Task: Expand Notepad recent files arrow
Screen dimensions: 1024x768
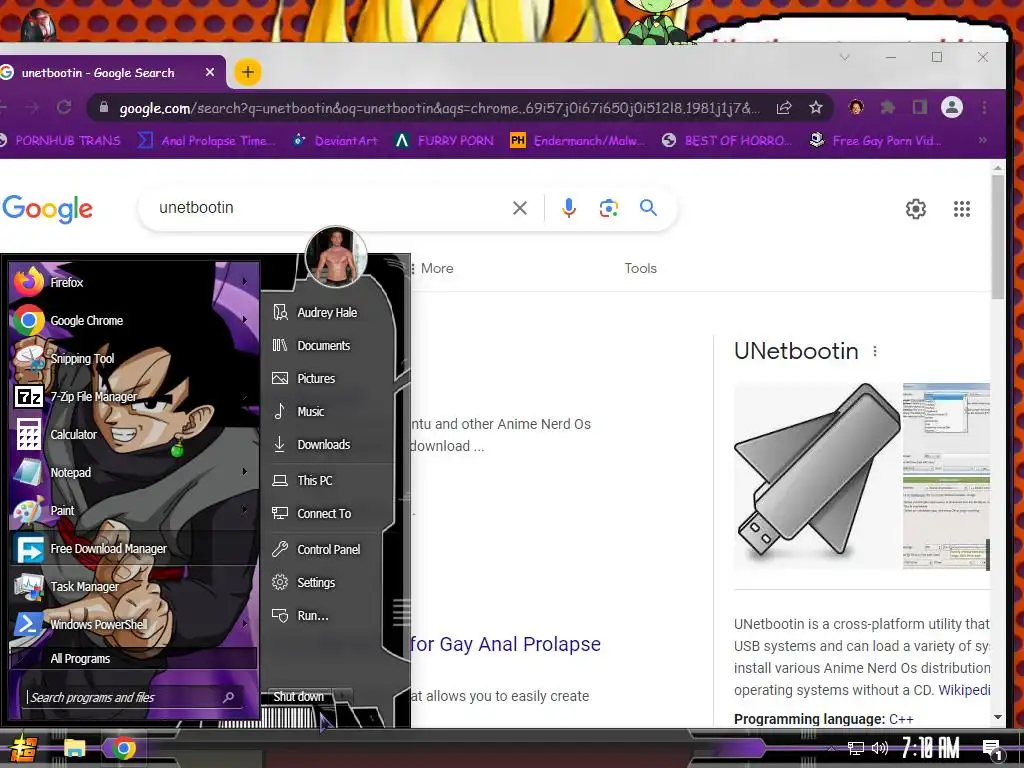Action: coord(245,472)
